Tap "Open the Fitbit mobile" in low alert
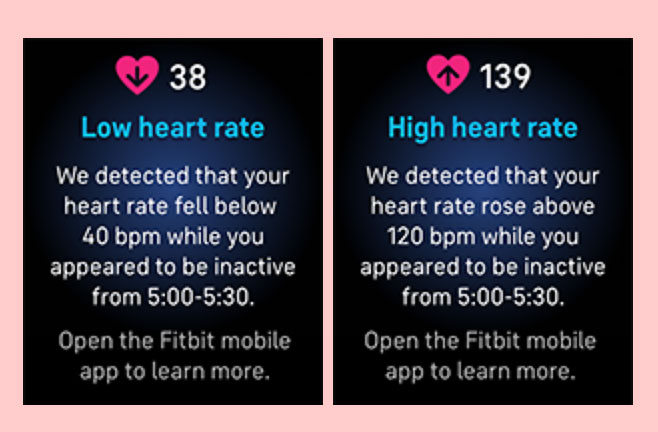 (174, 341)
